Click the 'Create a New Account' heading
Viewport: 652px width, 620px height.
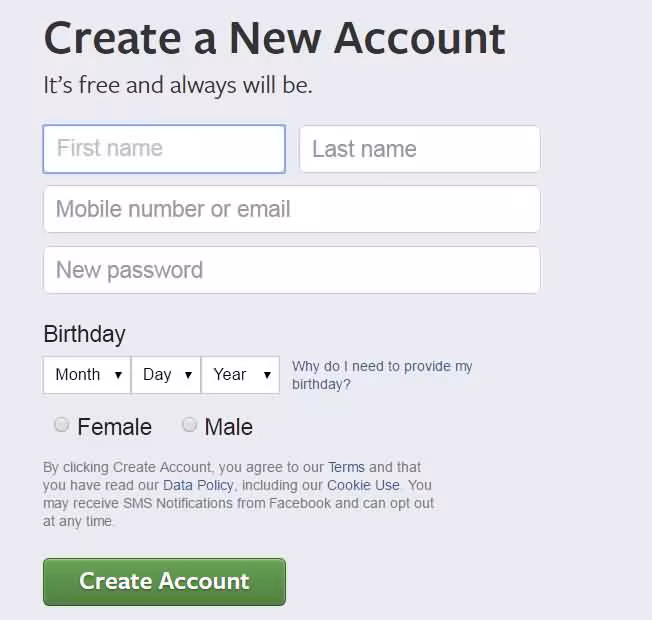(274, 38)
